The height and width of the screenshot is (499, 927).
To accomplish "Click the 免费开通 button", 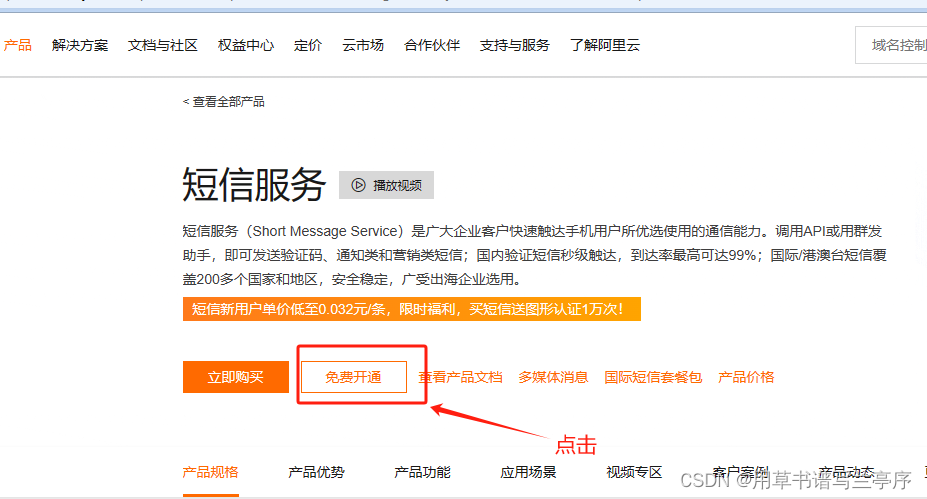I will 354,377.
